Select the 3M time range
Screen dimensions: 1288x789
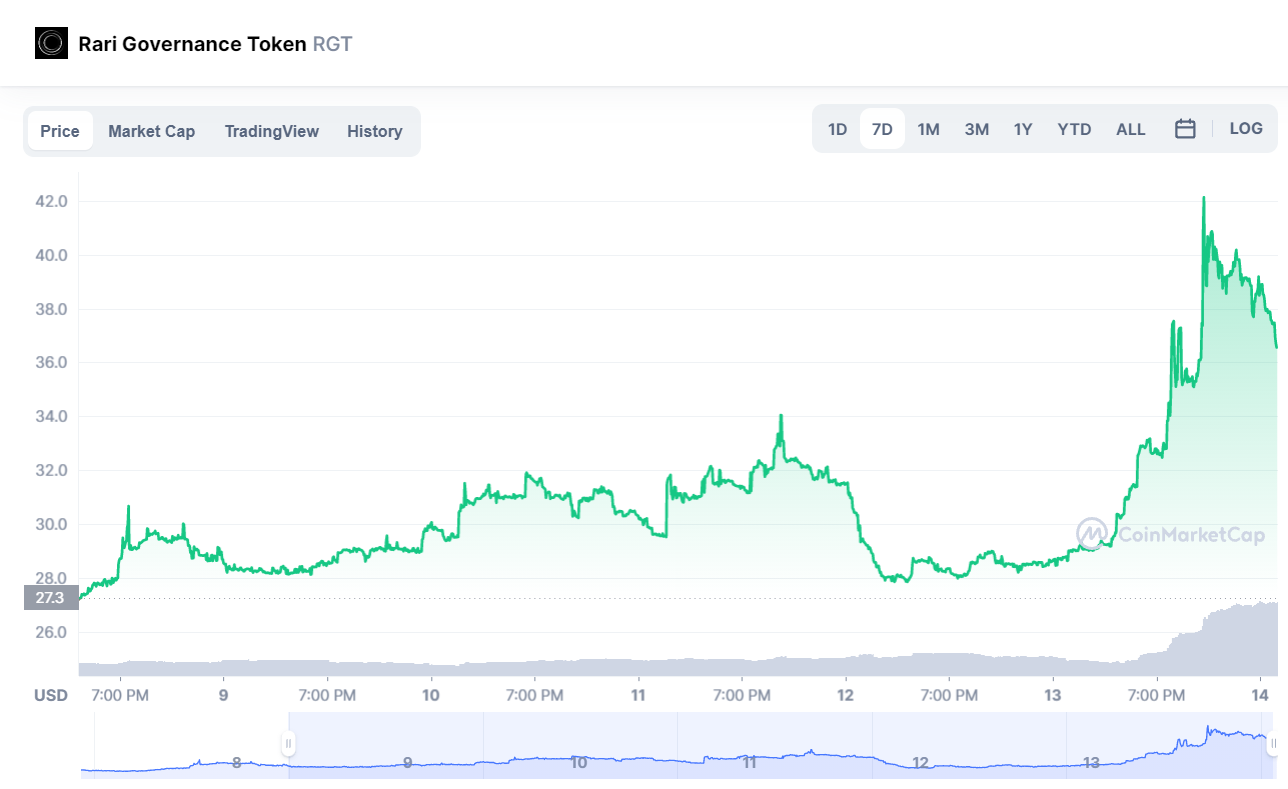(977, 129)
